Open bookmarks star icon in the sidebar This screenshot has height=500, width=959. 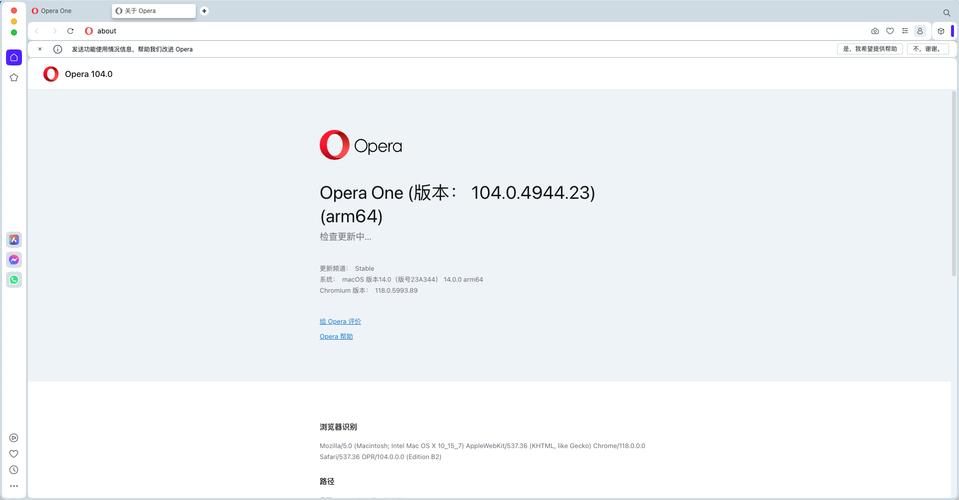(14, 78)
